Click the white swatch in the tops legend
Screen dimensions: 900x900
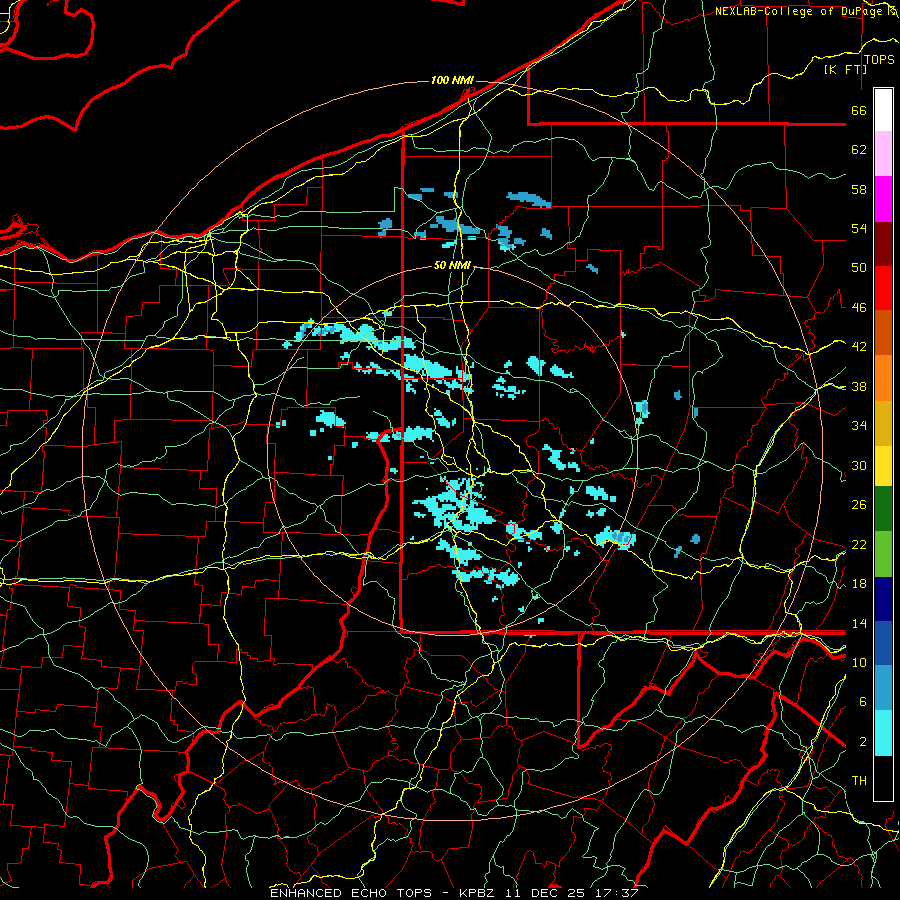click(883, 110)
